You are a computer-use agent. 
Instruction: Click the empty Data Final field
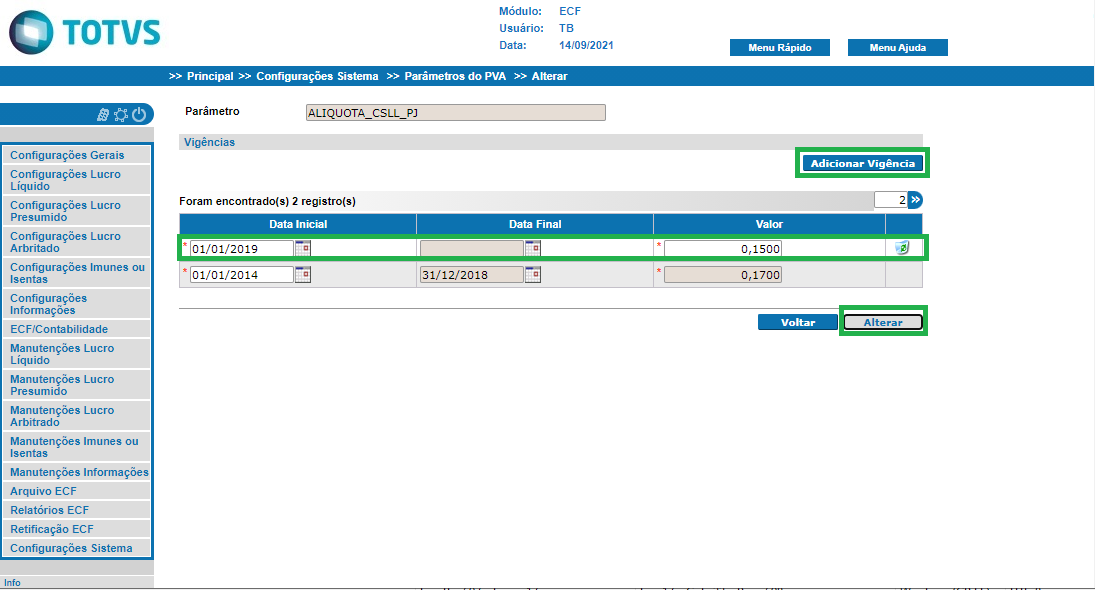pyautogui.click(x=471, y=249)
